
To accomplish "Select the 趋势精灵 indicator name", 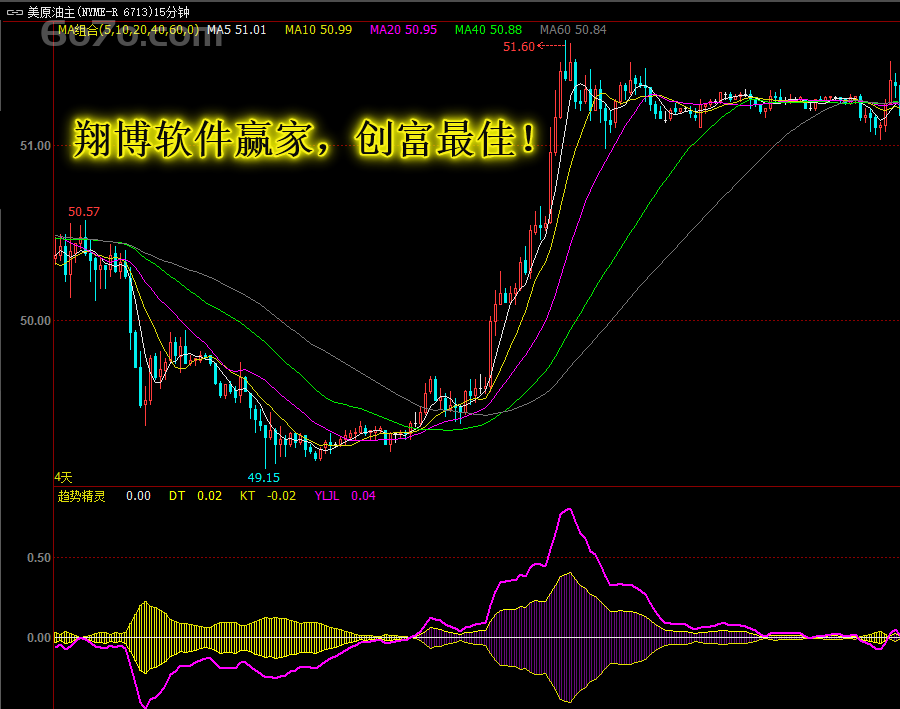I will pos(82,496).
